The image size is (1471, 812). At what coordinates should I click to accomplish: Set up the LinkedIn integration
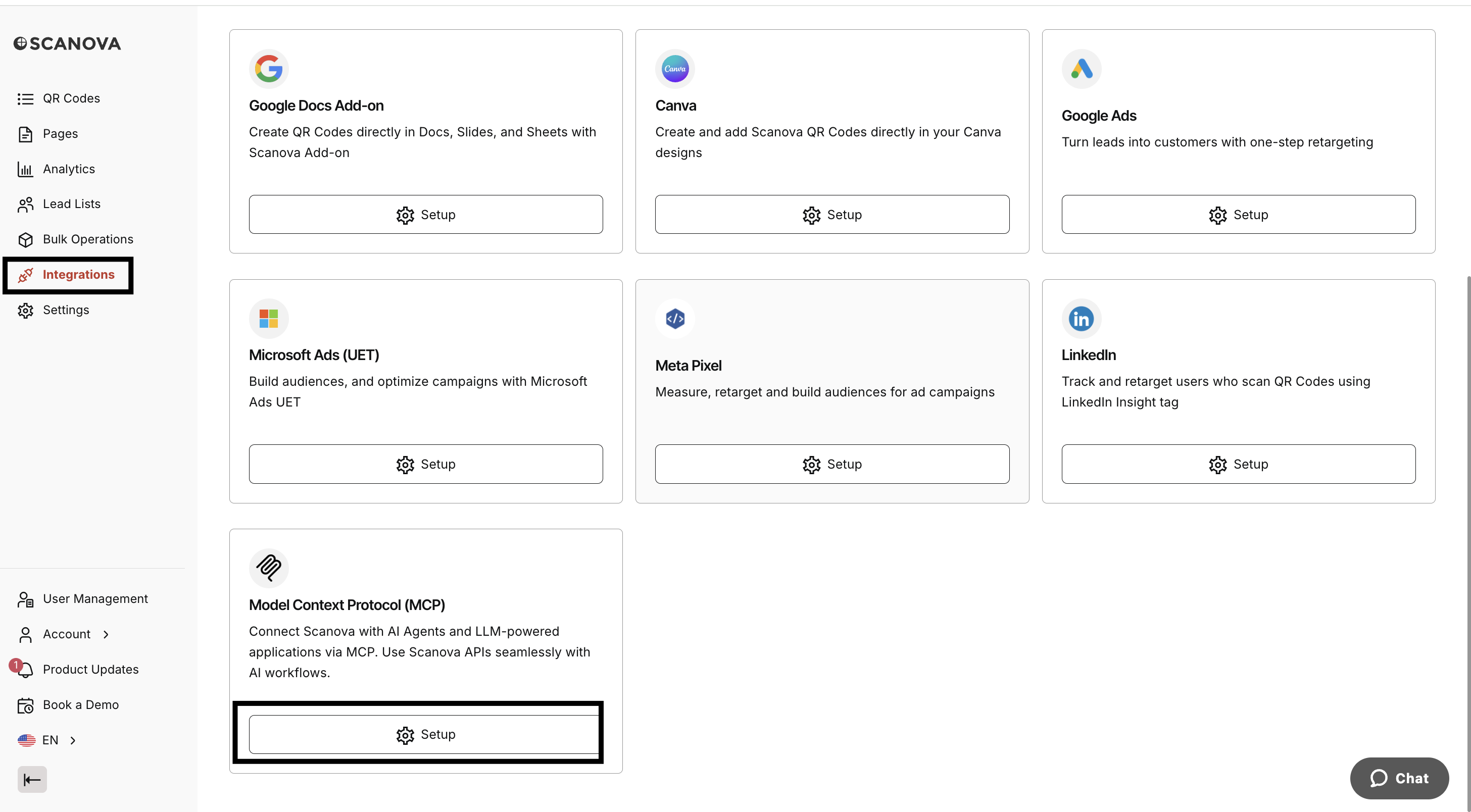1239,464
